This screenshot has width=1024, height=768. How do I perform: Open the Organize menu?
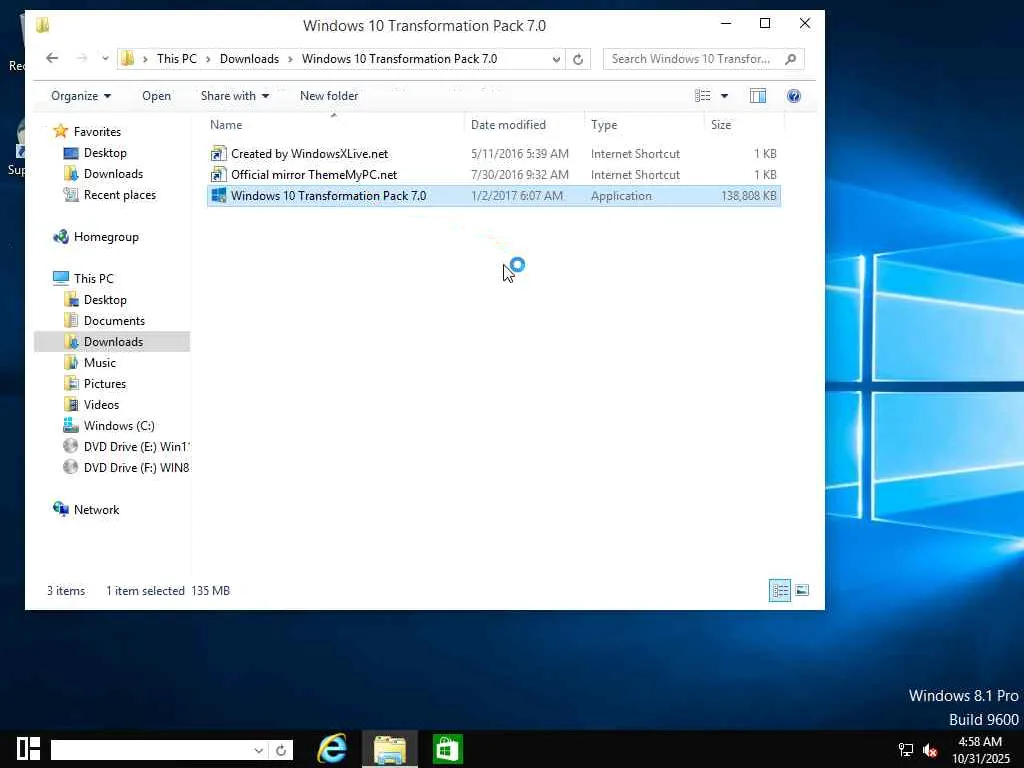point(81,96)
